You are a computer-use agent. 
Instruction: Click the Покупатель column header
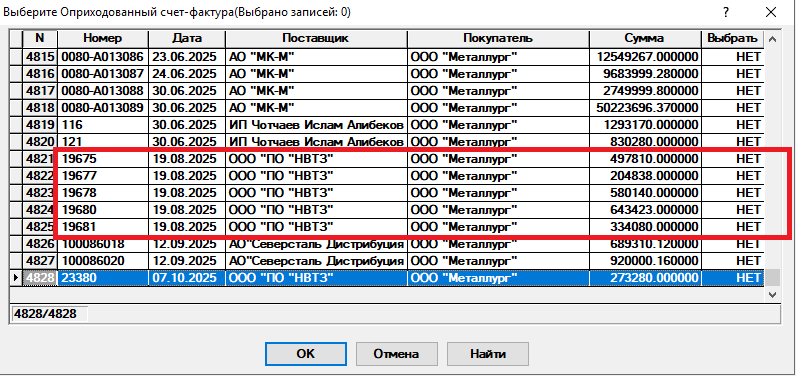point(498,39)
